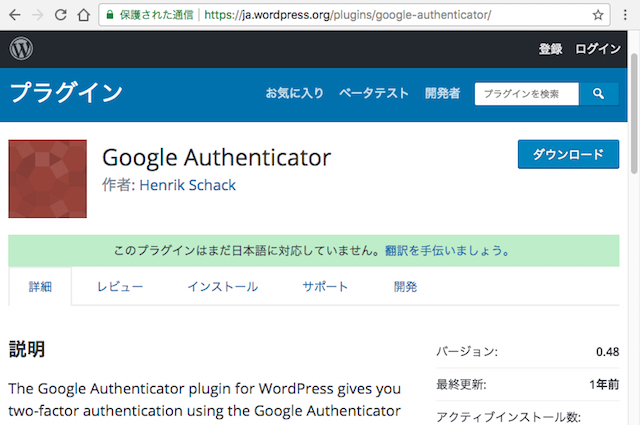Click the バージョン: label
Viewport: 640px width, 425px height.
pyautogui.click(x=467, y=352)
